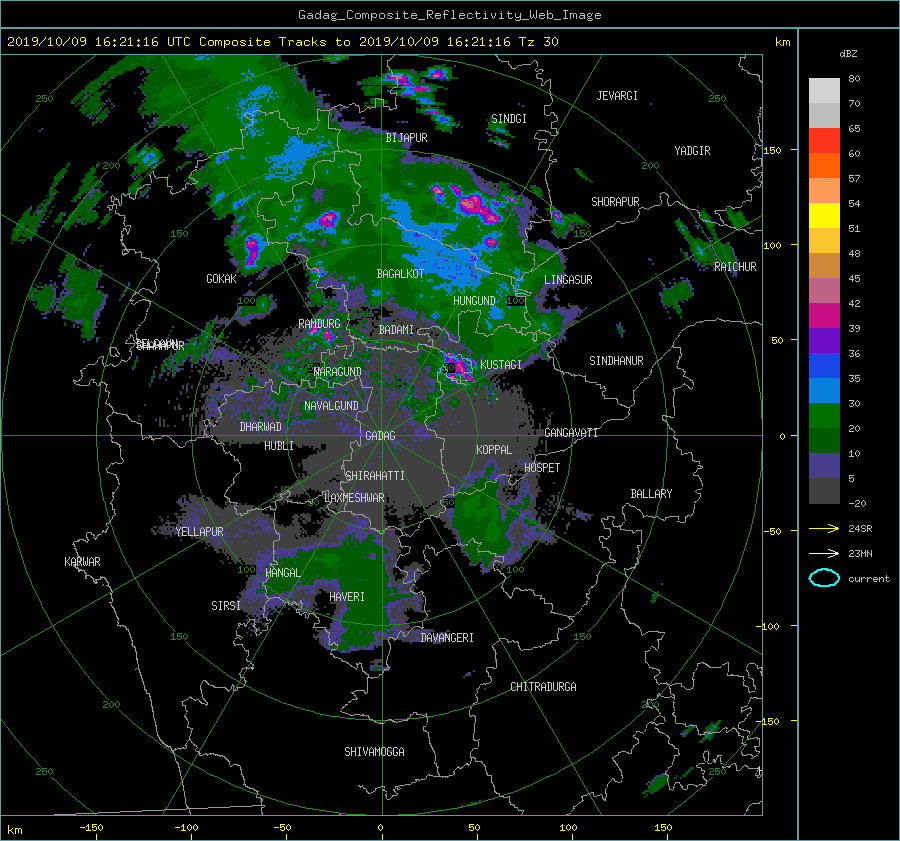
Task: Click the SHIVAMOGGA city label
Action: (374, 751)
